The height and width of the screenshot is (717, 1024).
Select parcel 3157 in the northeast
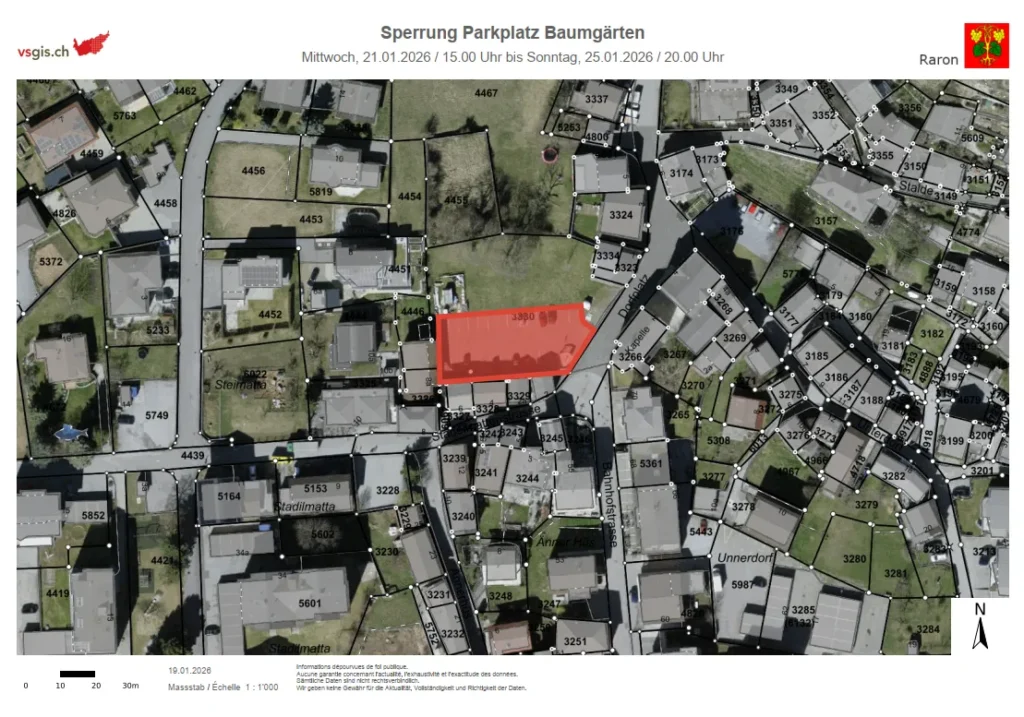pyautogui.click(x=826, y=220)
